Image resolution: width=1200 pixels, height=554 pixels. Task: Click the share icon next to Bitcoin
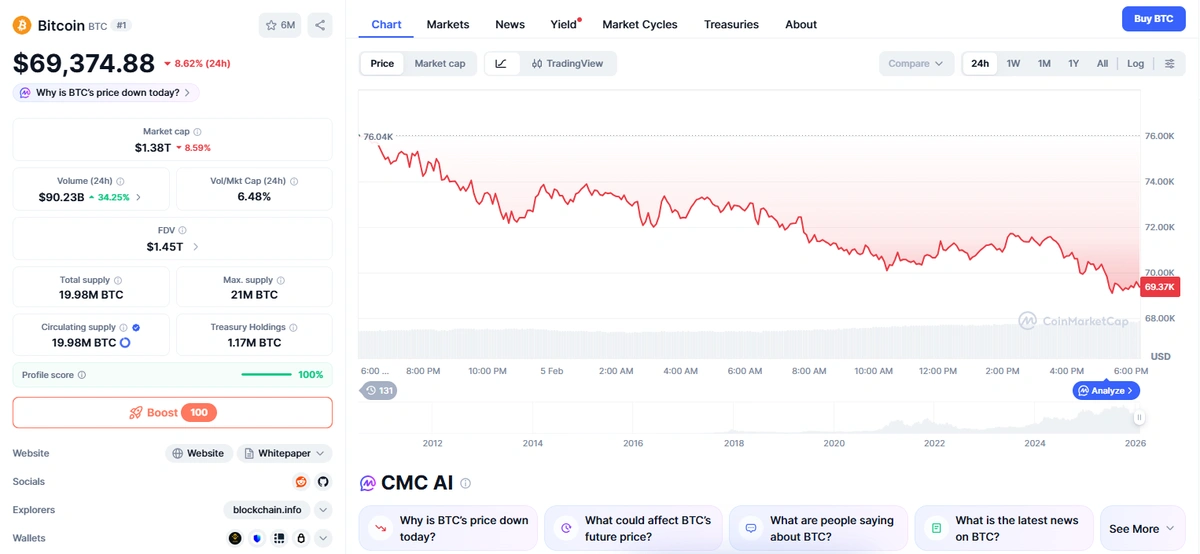319,25
